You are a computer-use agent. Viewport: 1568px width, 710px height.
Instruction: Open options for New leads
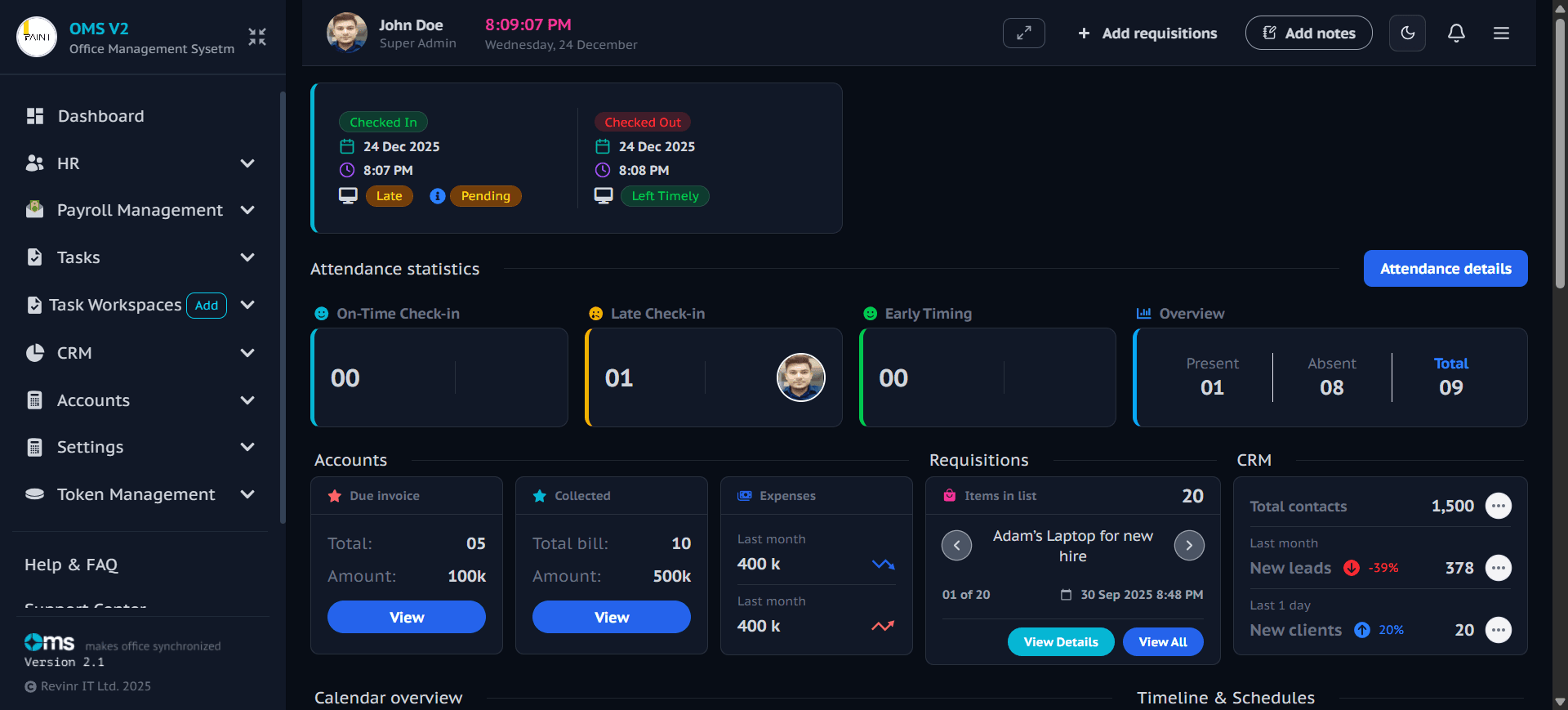(x=1498, y=568)
